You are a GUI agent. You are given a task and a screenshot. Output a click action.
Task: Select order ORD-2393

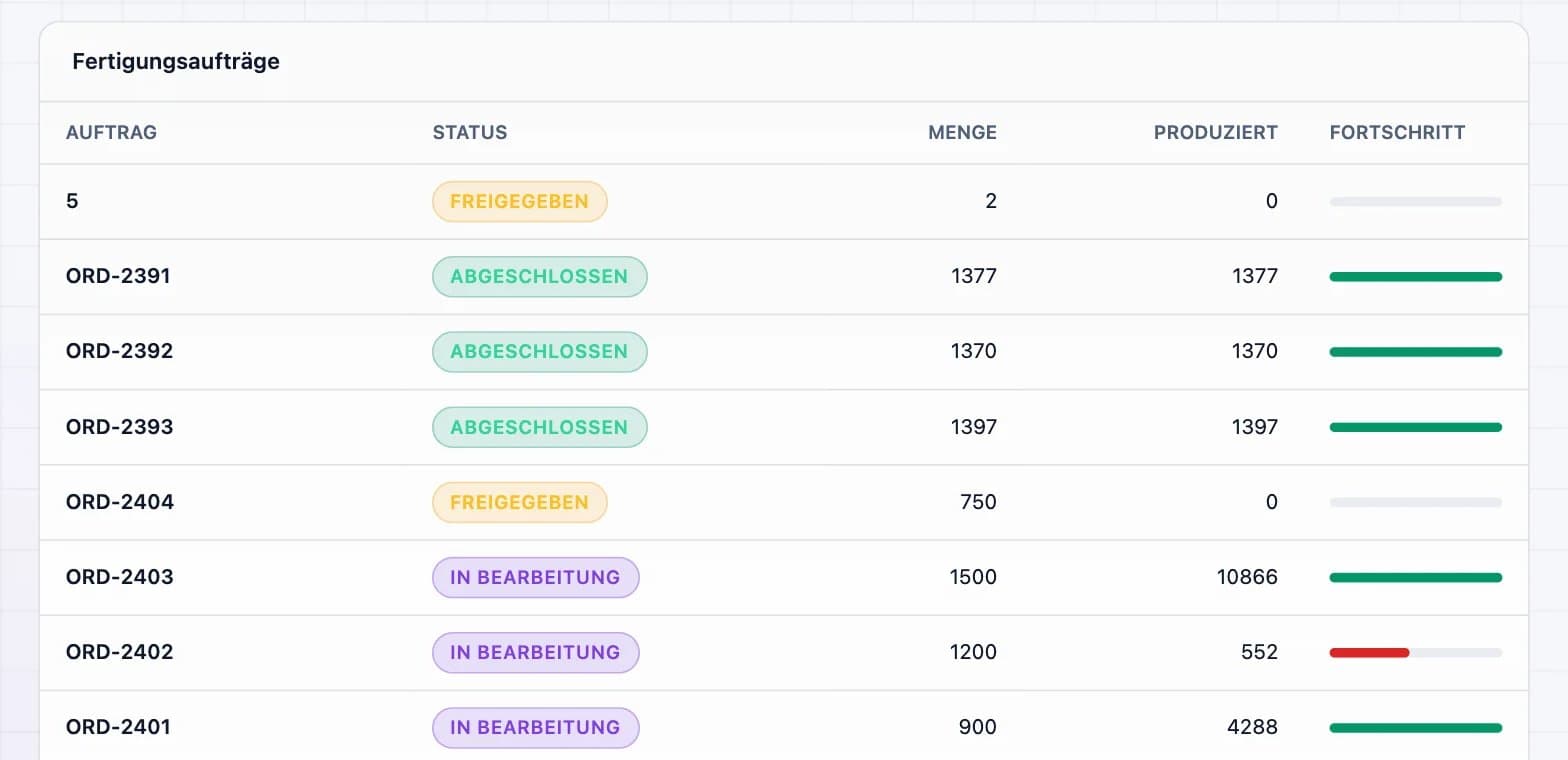[119, 427]
